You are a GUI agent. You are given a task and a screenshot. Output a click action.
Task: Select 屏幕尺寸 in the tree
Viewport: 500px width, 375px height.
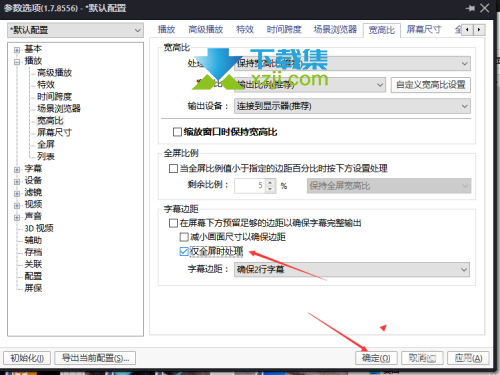point(54,132)
